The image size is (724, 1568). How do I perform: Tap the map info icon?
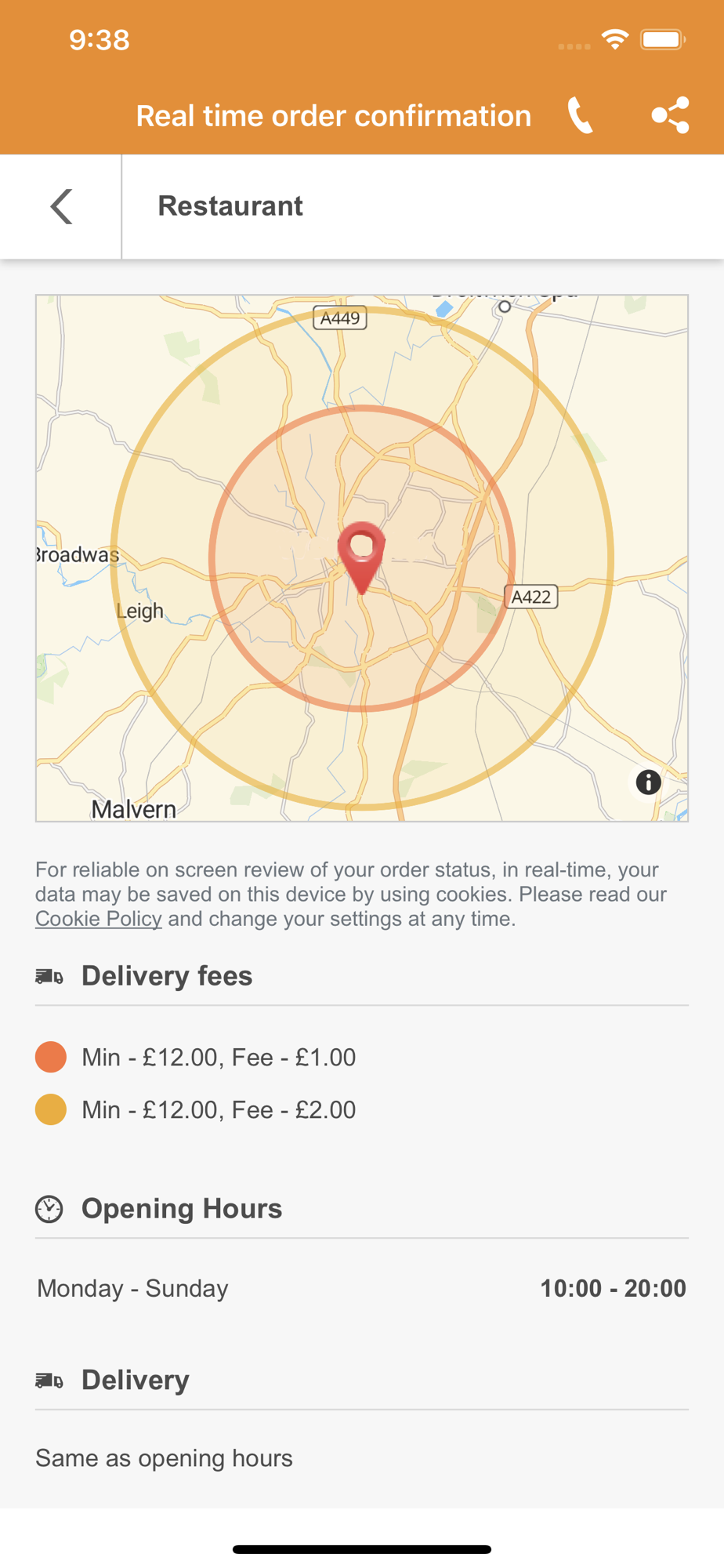[648, 782]
